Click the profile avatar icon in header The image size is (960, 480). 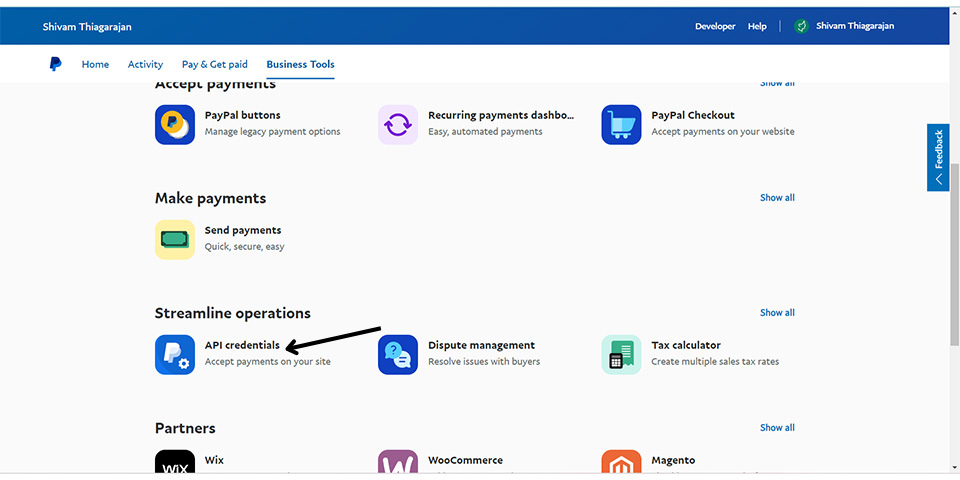[801, 26]
